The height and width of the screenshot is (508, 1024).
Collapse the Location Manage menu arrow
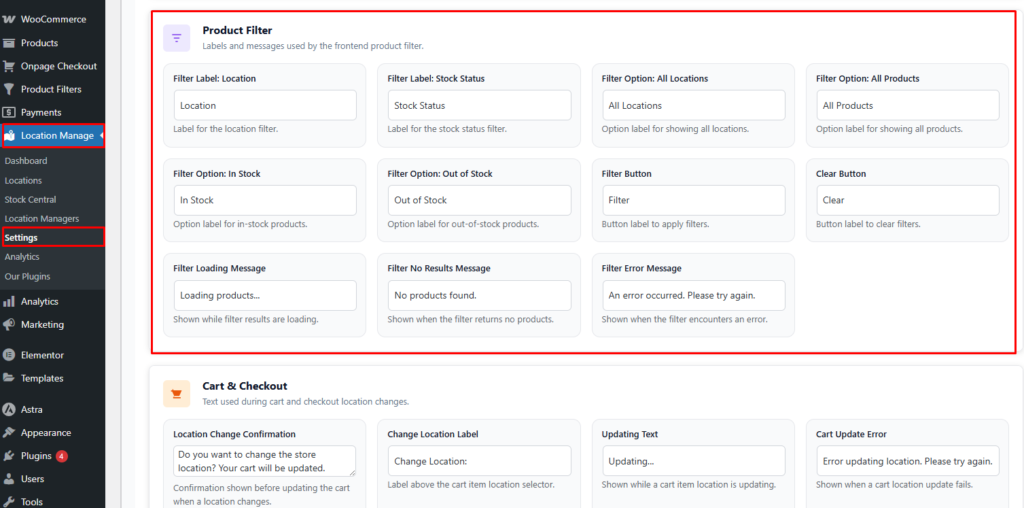(101, 136)
